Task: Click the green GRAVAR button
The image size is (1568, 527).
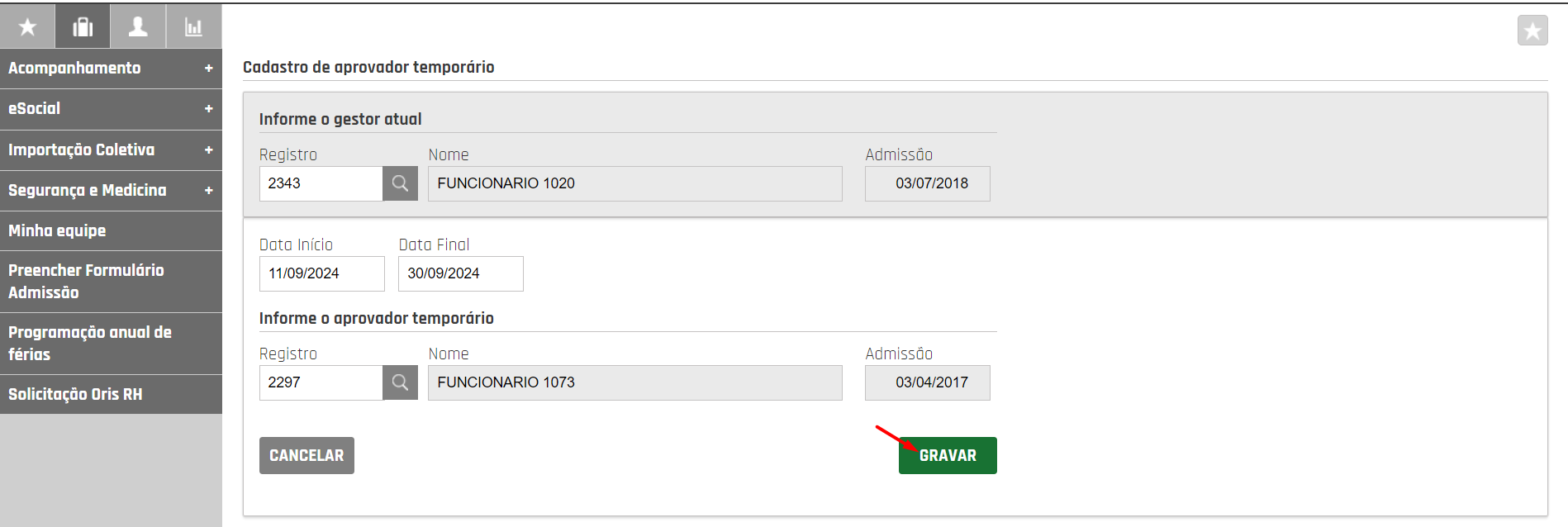Action: 947,456
